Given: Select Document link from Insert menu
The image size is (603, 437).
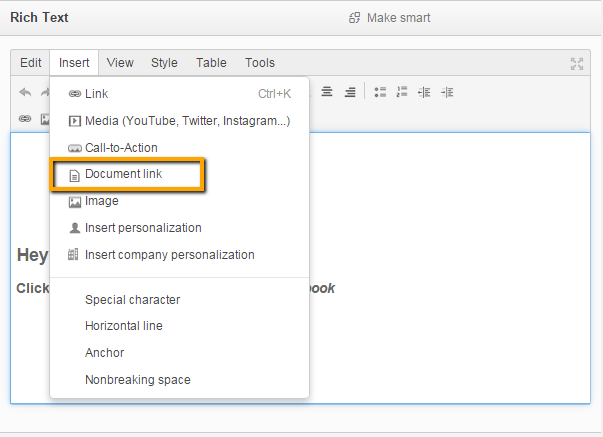Looking at the screenshot, I should (x=123, y=174).
